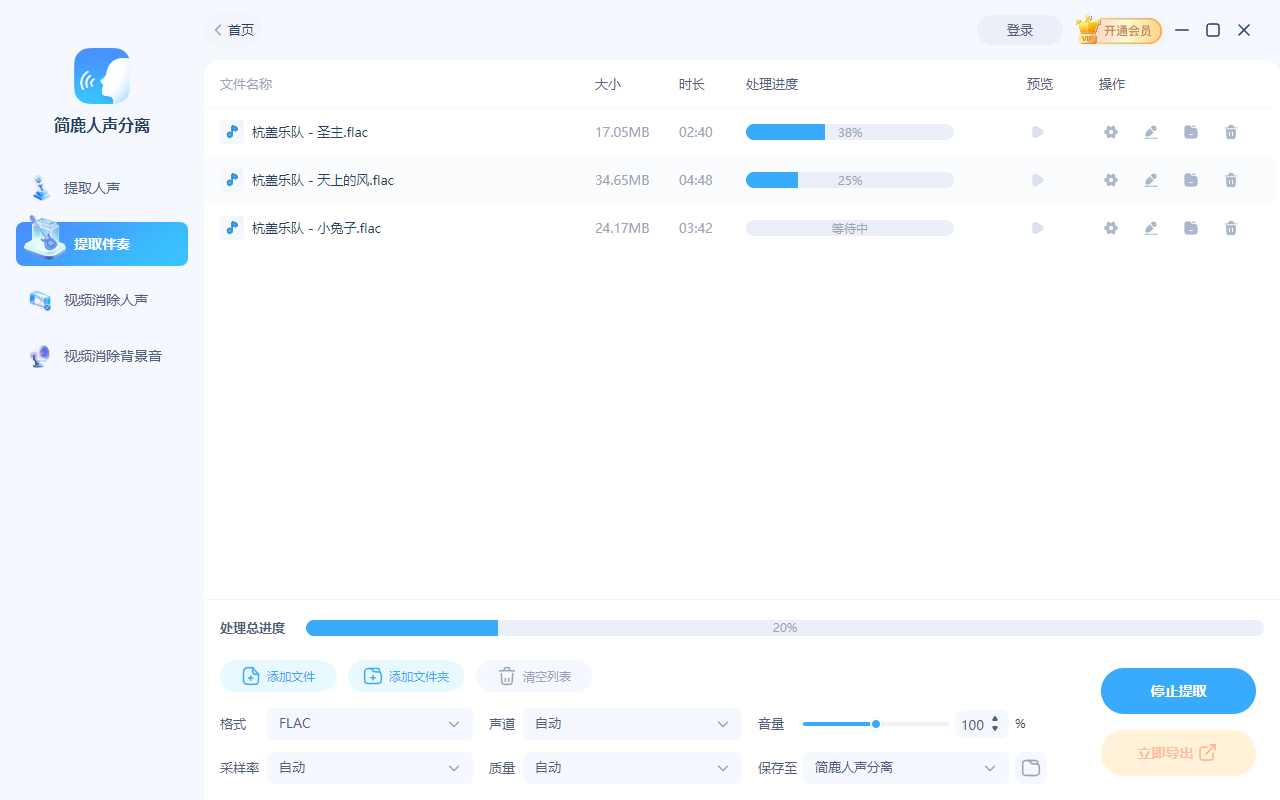The width and height of the screenshot is (1280, 800).
Task: Click the 简鹿人声分离 app logo
Action: [102, 76]
